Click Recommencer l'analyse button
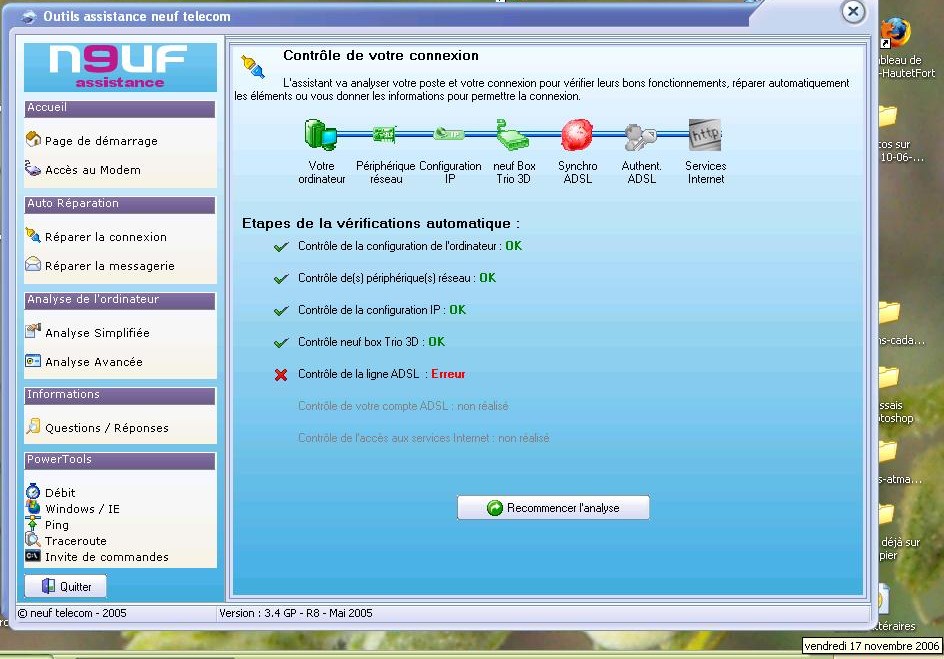Image resolution: width=944 pixels, height=659 pixels. pyautogui.click(x=553, y=507)
